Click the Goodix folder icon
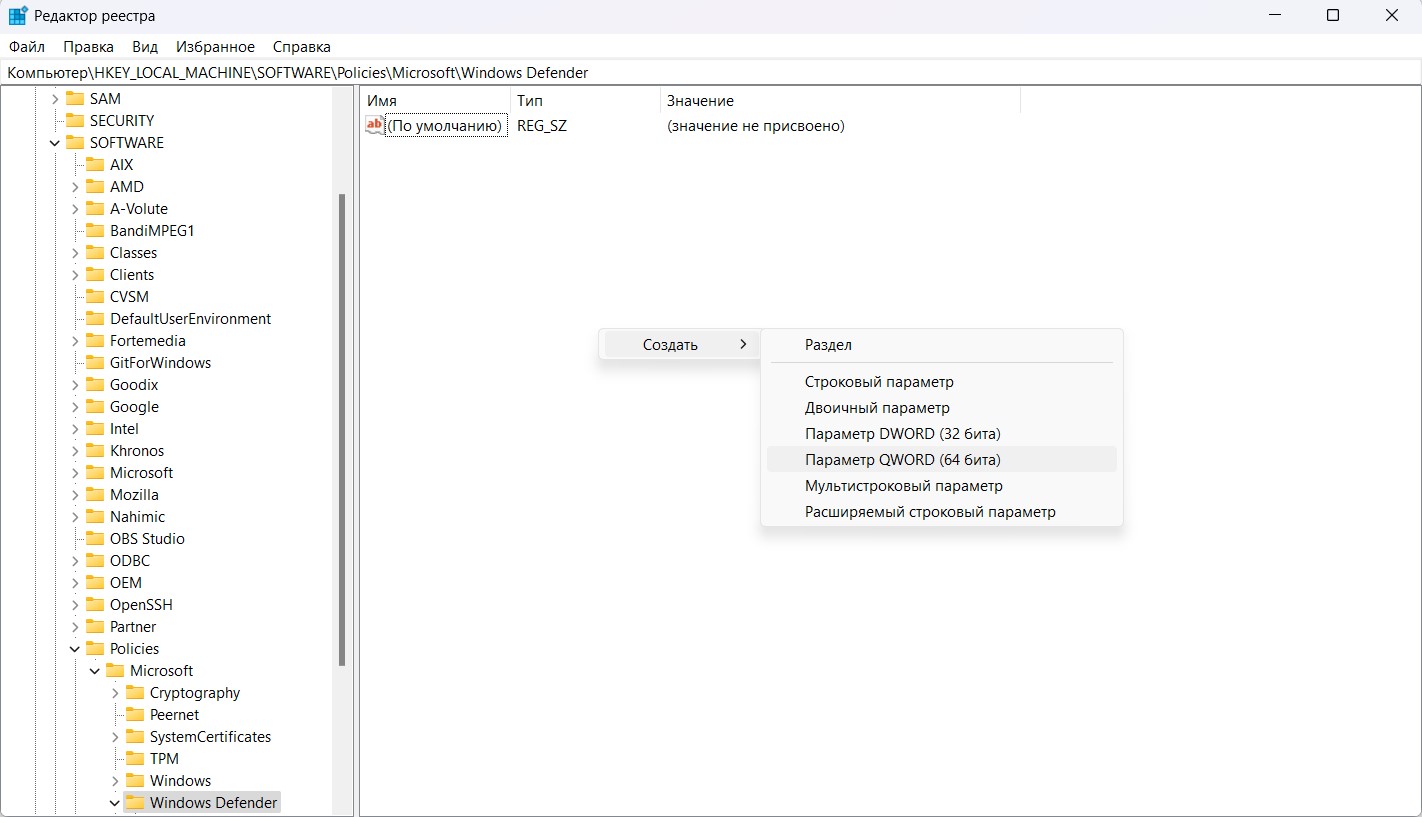Viewport: 1422px width, 817px height. pos(95,384)
